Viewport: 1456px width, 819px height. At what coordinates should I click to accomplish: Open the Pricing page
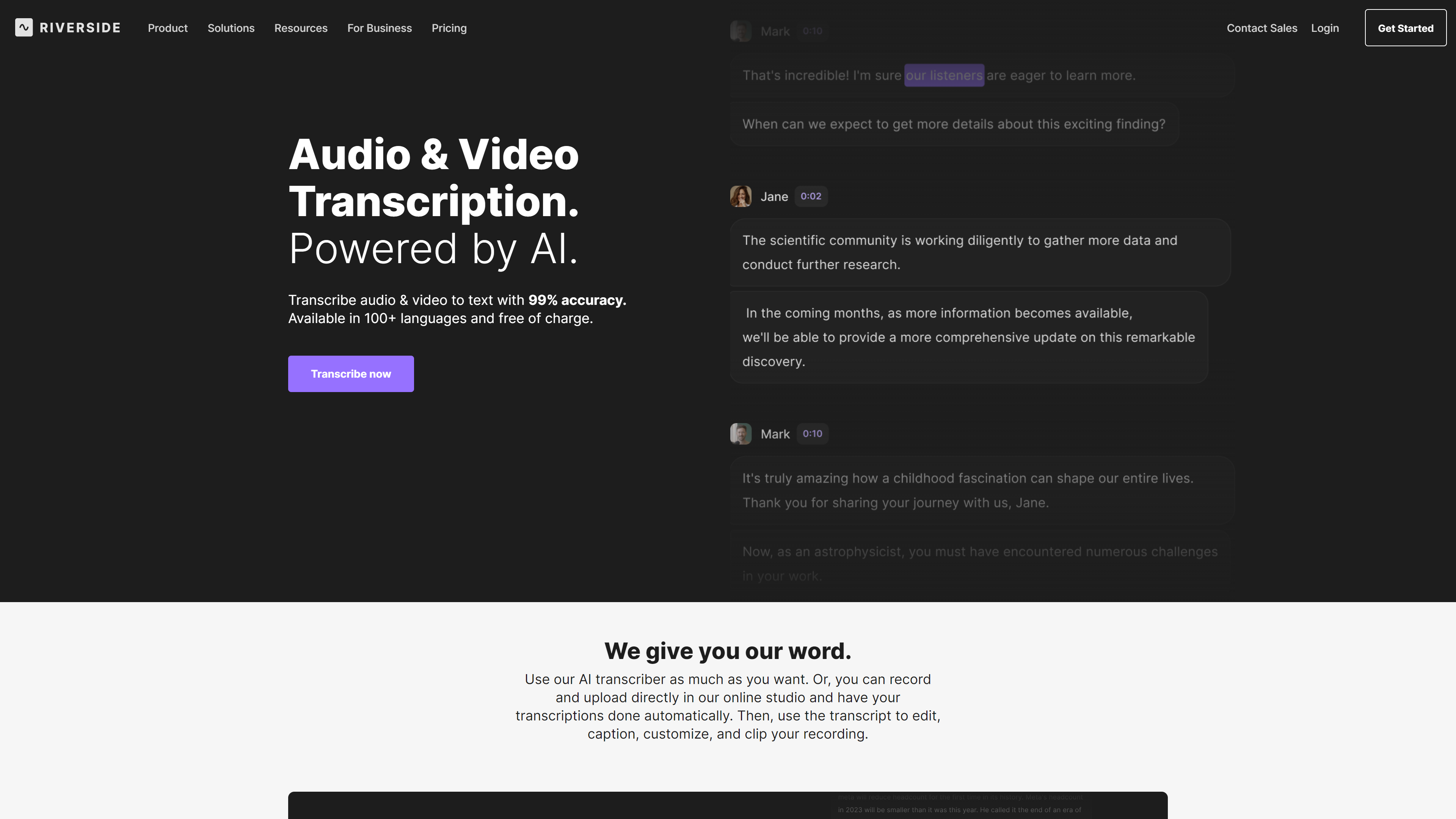click(x=449, y=28)
